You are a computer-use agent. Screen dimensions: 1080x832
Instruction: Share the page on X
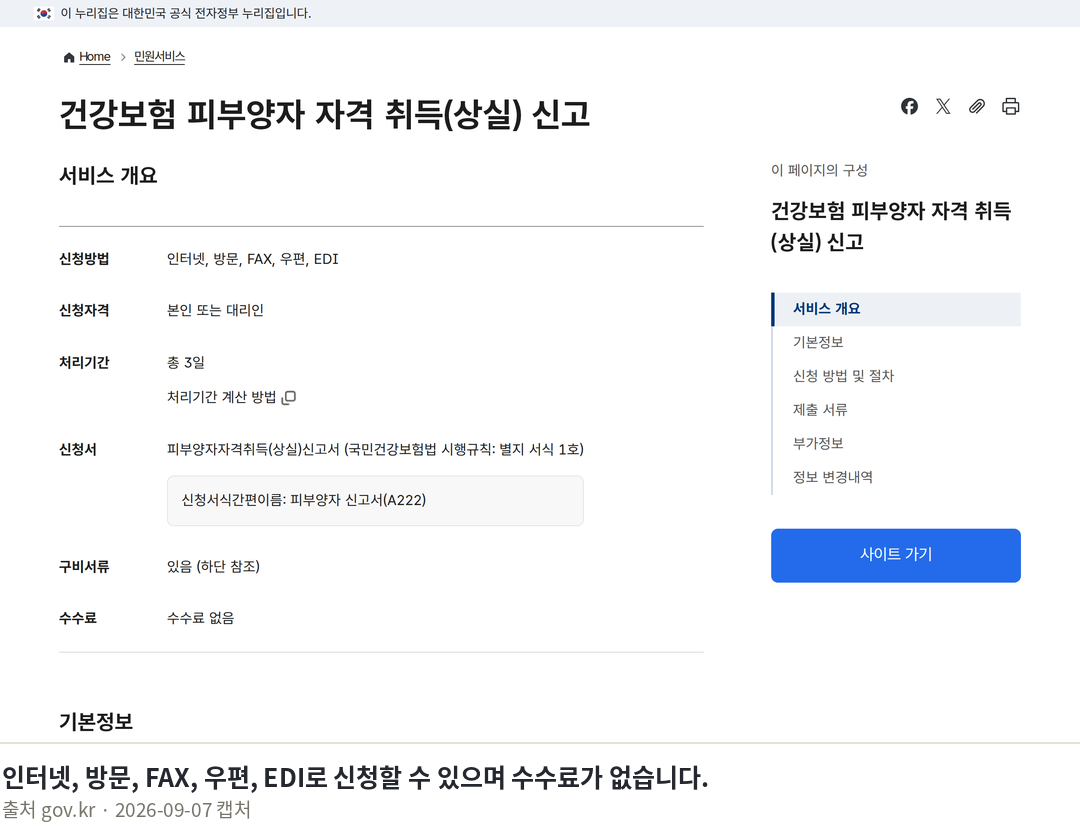tap(943, 106)
